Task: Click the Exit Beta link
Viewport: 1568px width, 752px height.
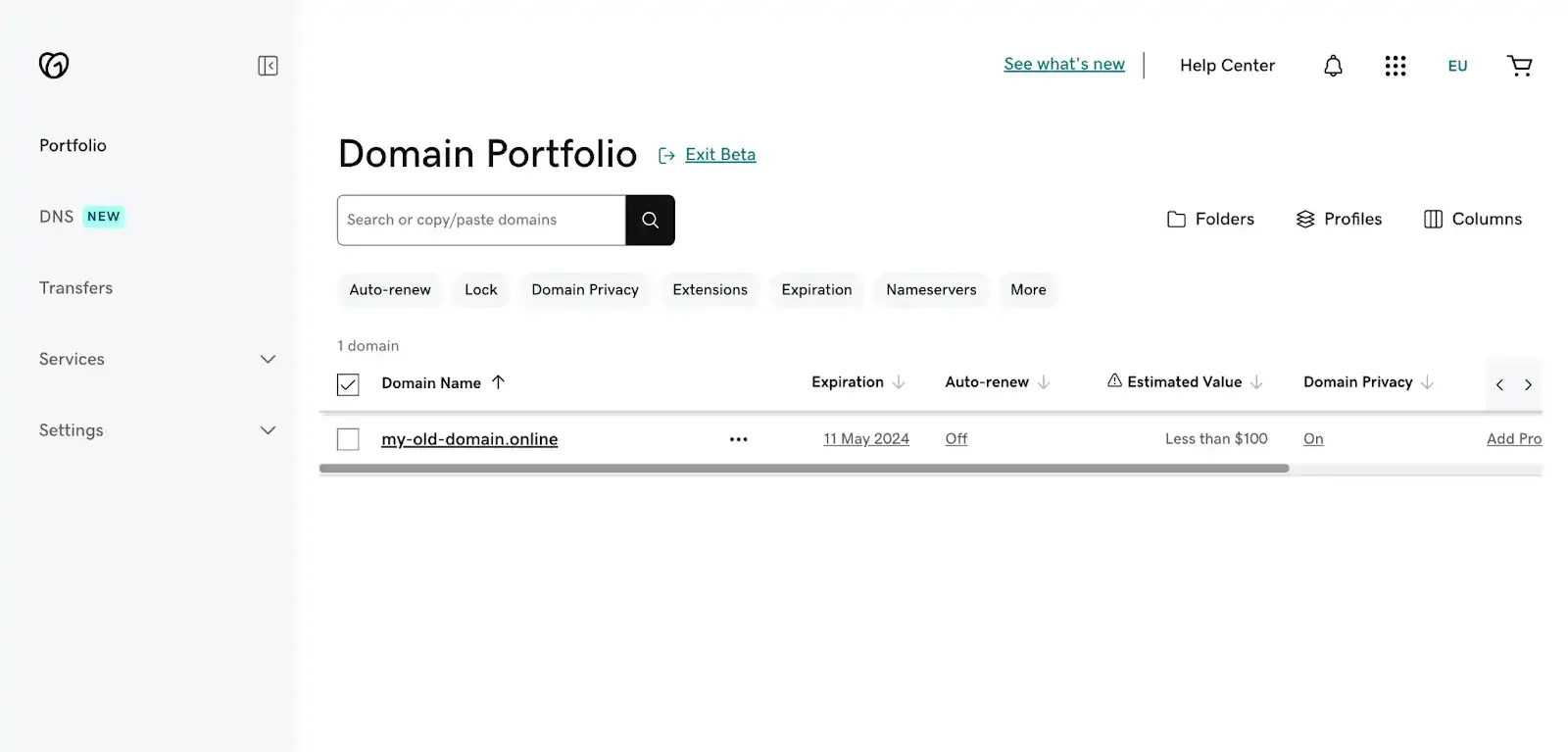Action: 720,154
